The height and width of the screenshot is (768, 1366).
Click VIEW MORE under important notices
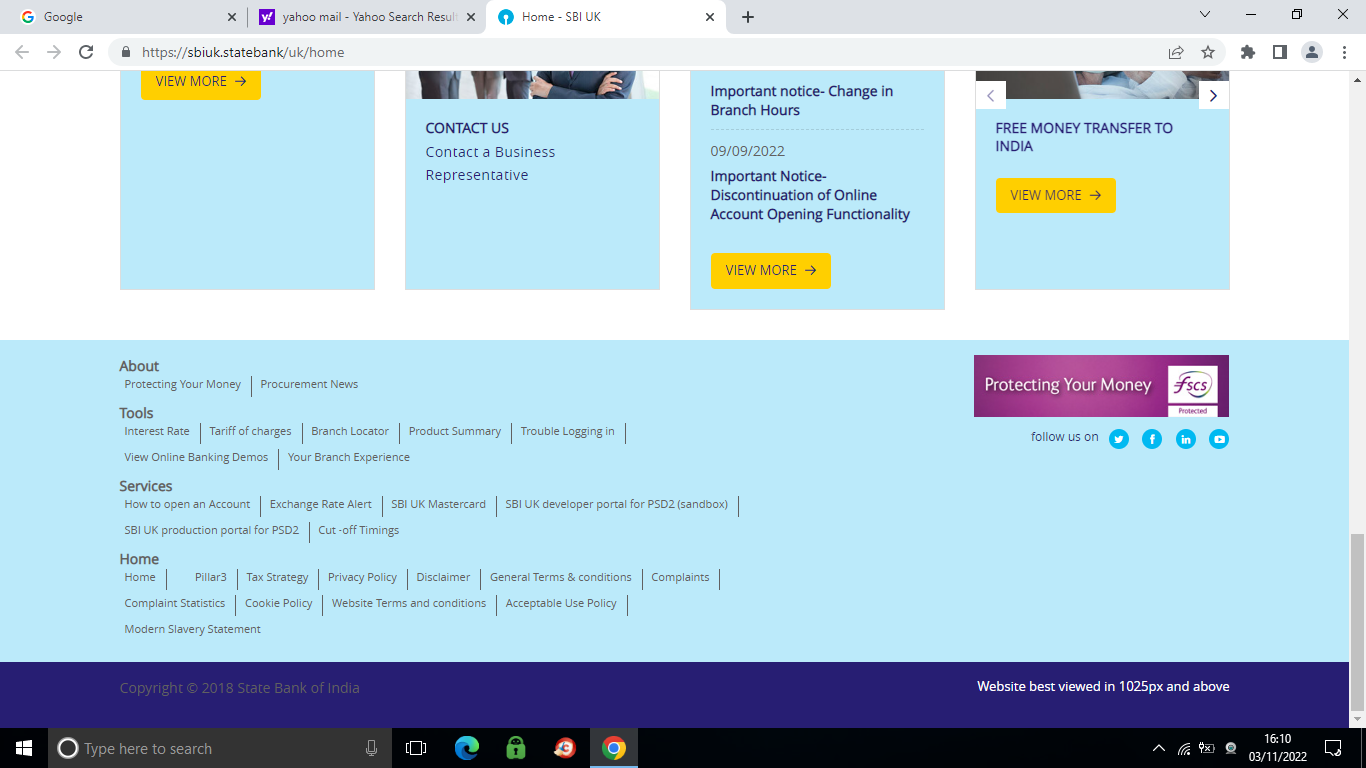[770, 270]
